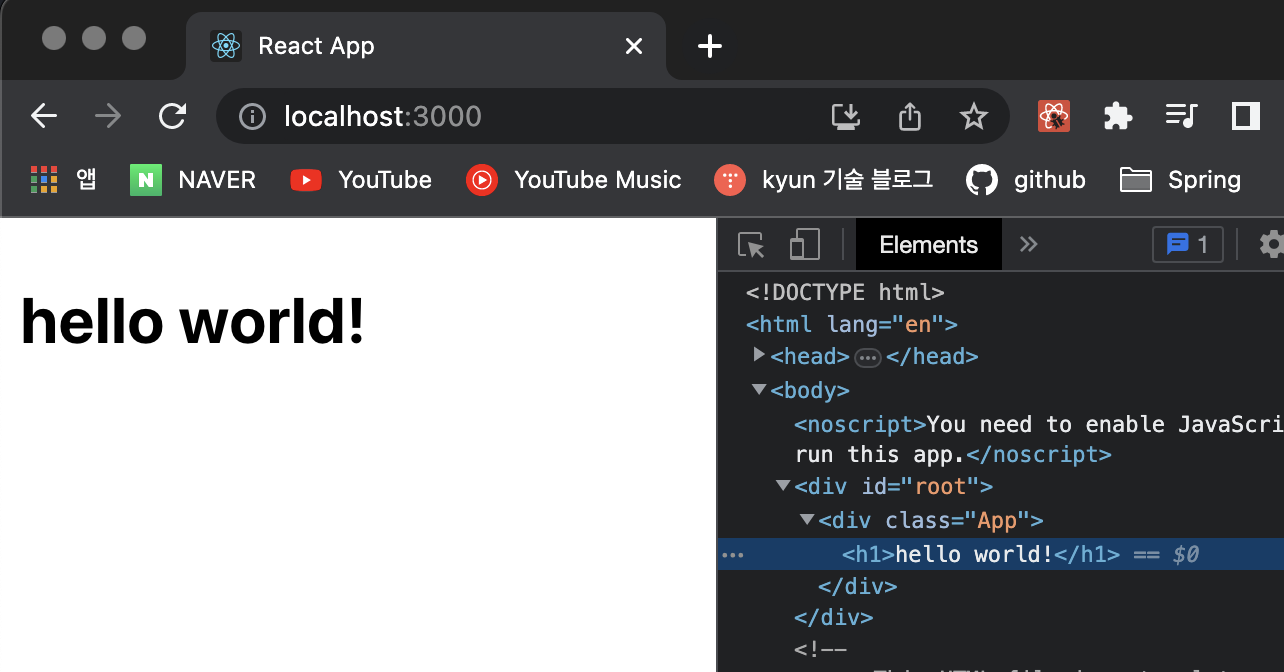
Task: Open the three-dot actions on the h1 row
Action: tap(733, 555)
